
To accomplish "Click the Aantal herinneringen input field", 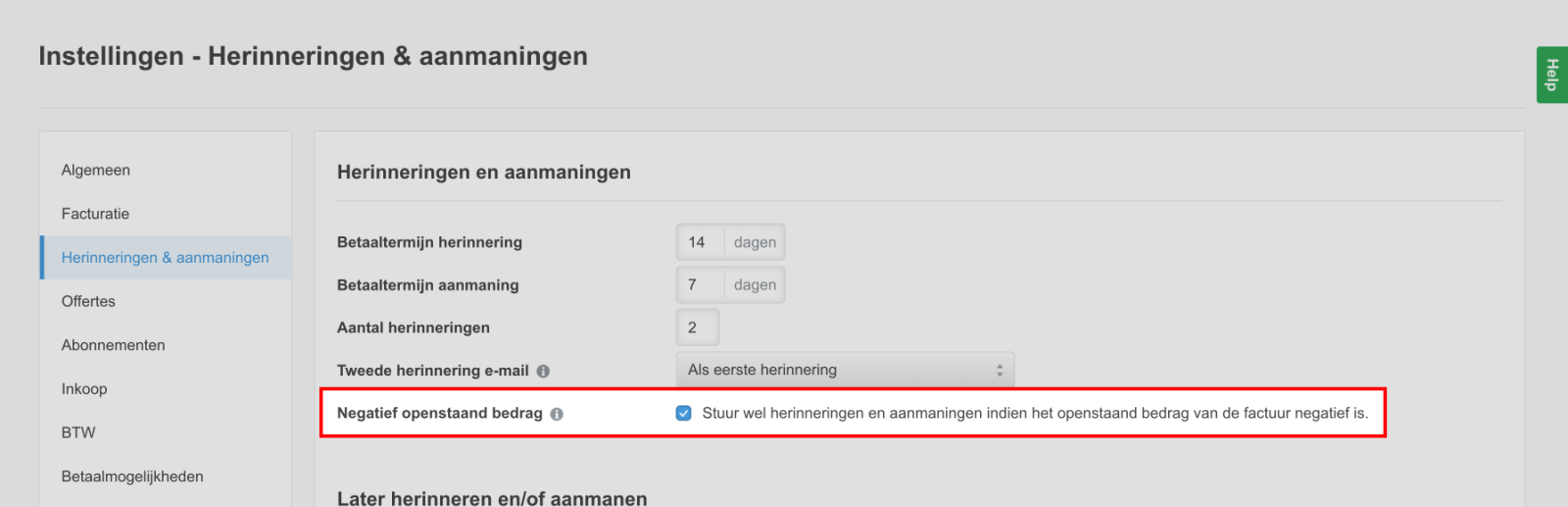I will (x=697, y=328).
